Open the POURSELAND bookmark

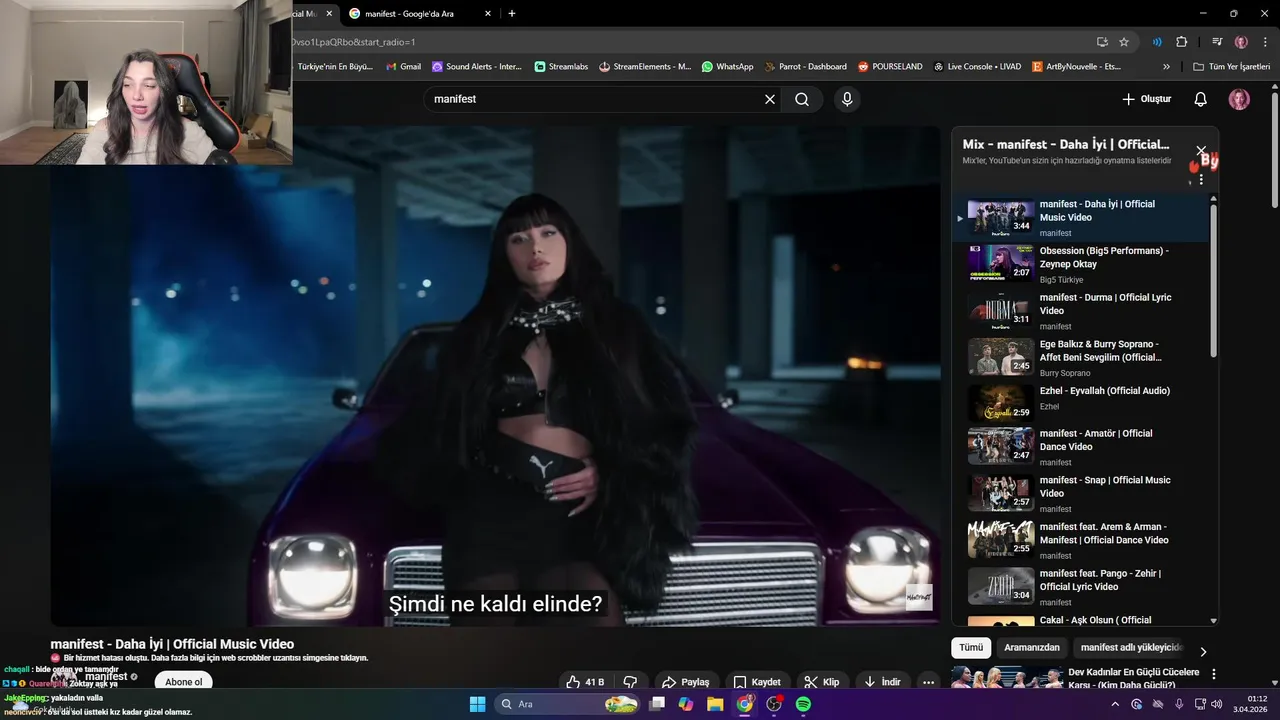[890, 66]
